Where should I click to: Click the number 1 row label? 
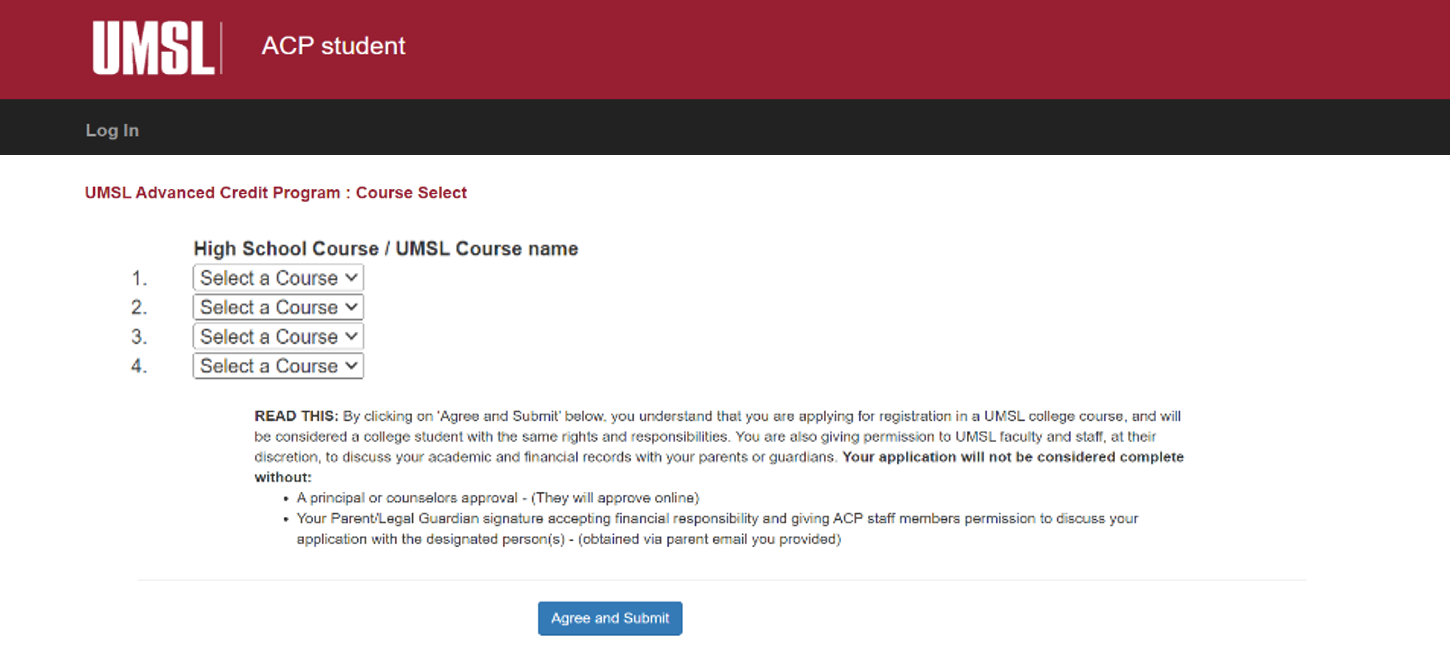(138, 277)
